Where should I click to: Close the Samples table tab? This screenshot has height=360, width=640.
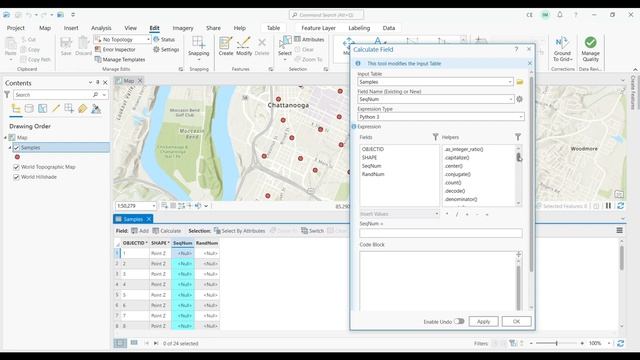point(149,219)
